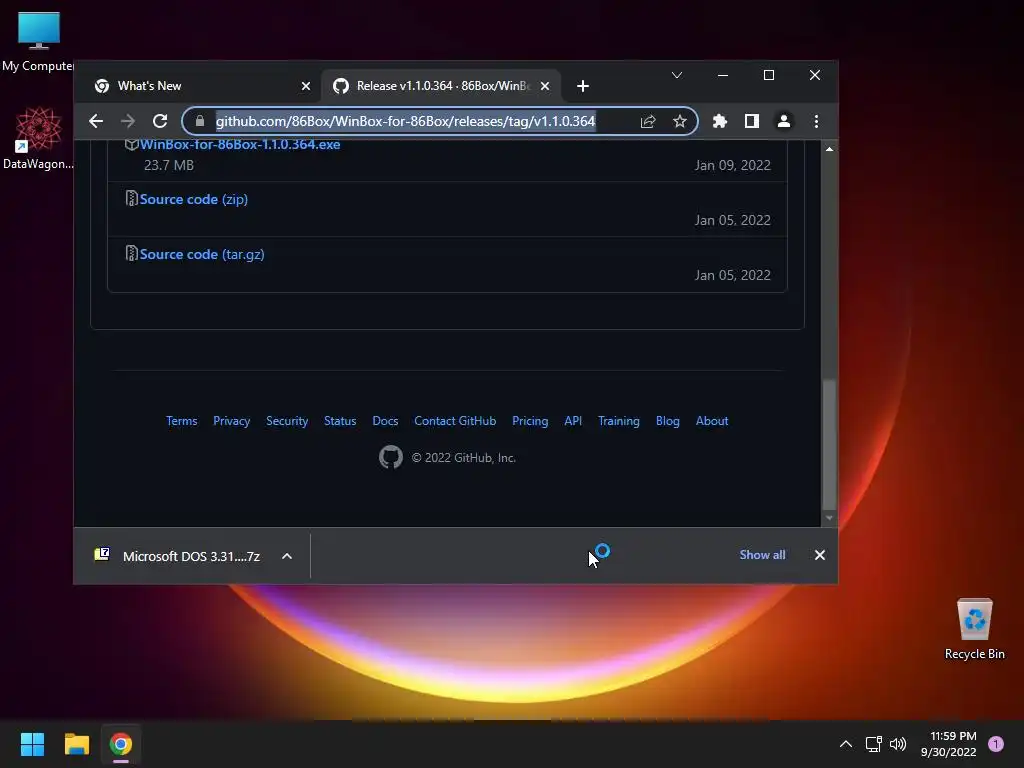Expand options for Microsoft DOS 3.31 download
The height and width of the screenshot is (768, 1024).
[x=287, y=556]
